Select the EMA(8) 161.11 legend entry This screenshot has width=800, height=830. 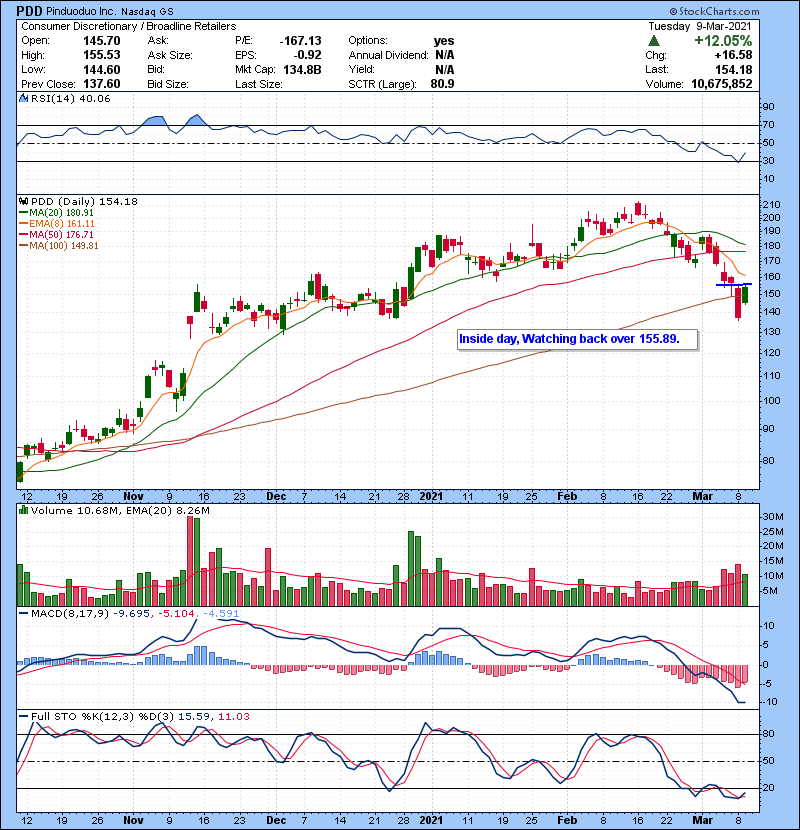click(56, 224)
